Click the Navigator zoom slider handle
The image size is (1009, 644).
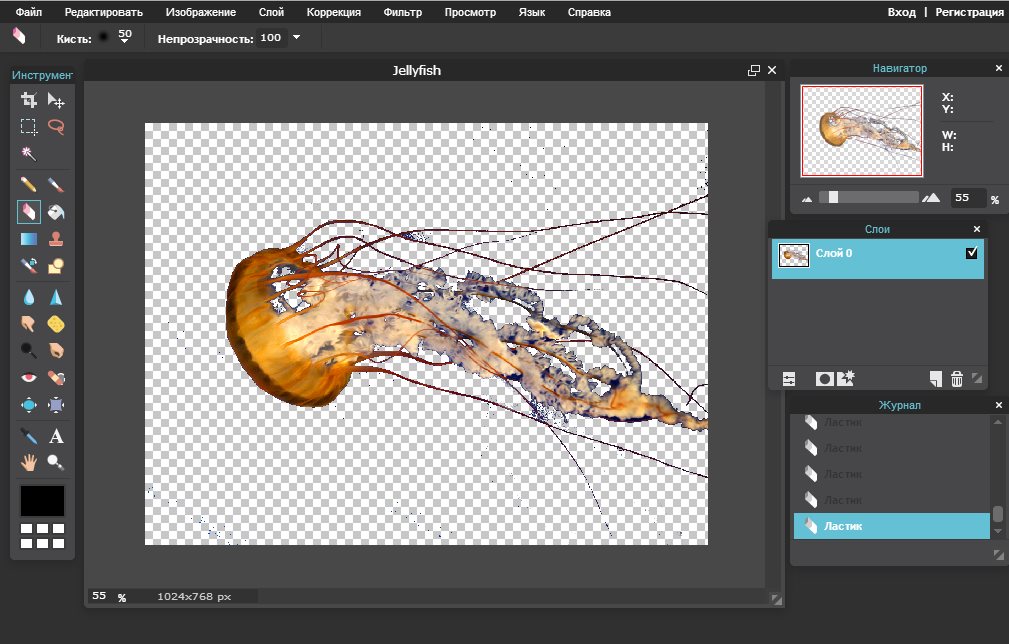(x=833, y=197)
